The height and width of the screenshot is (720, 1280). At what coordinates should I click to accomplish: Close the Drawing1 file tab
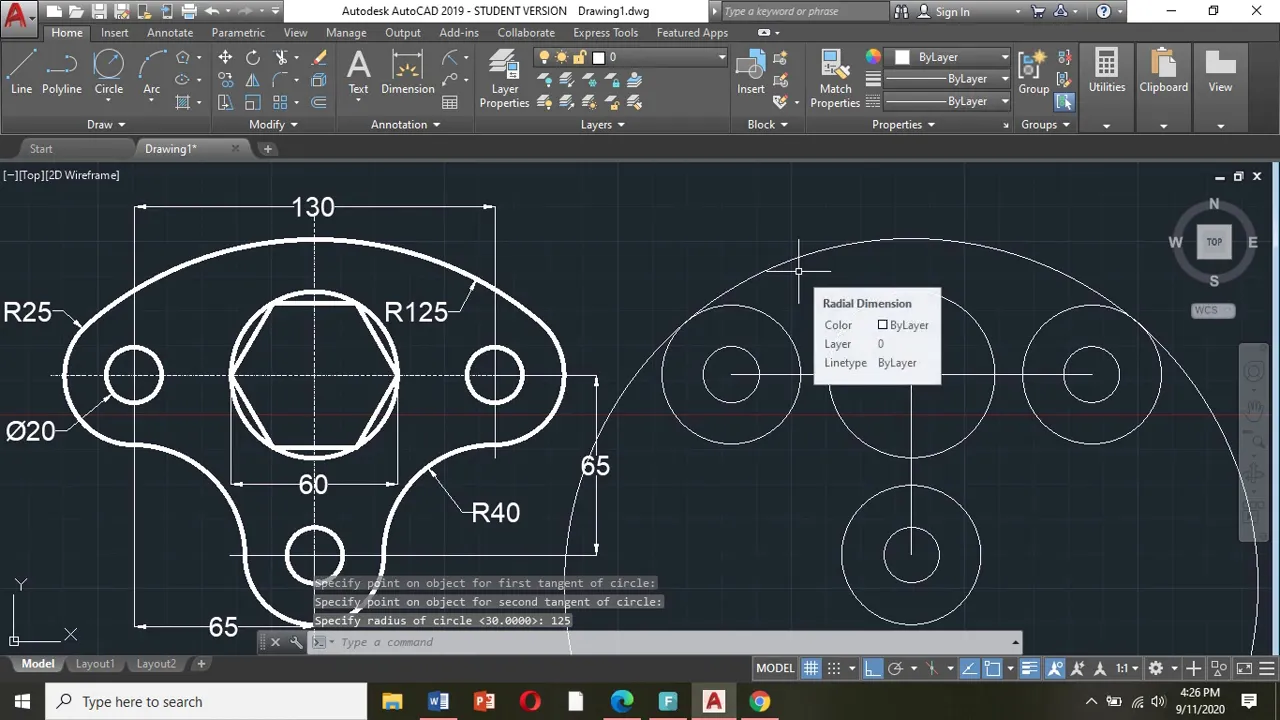[x=235, y=149]
